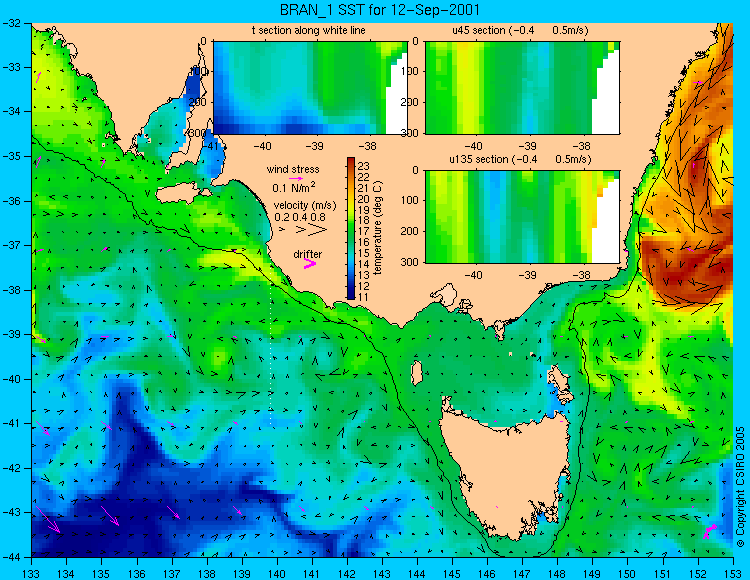
Task: Click '-32' on the main map latitude axis
Action: [13, 22]
